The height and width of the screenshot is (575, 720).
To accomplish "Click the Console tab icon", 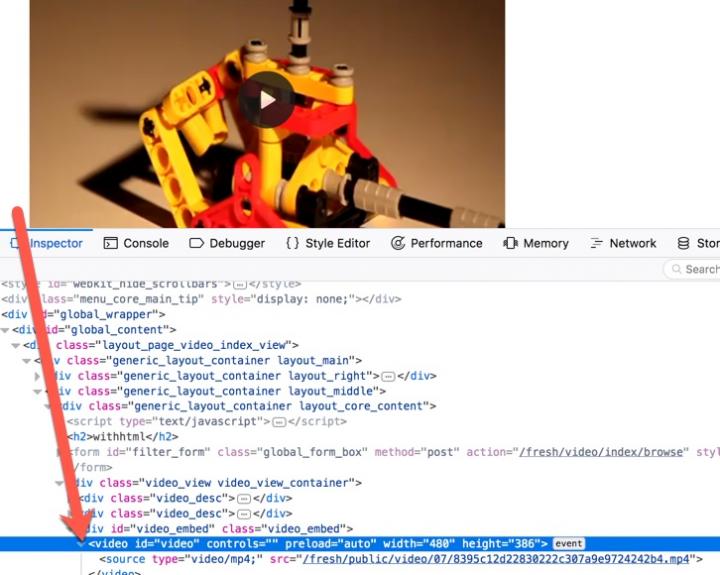I will (111, 243).
